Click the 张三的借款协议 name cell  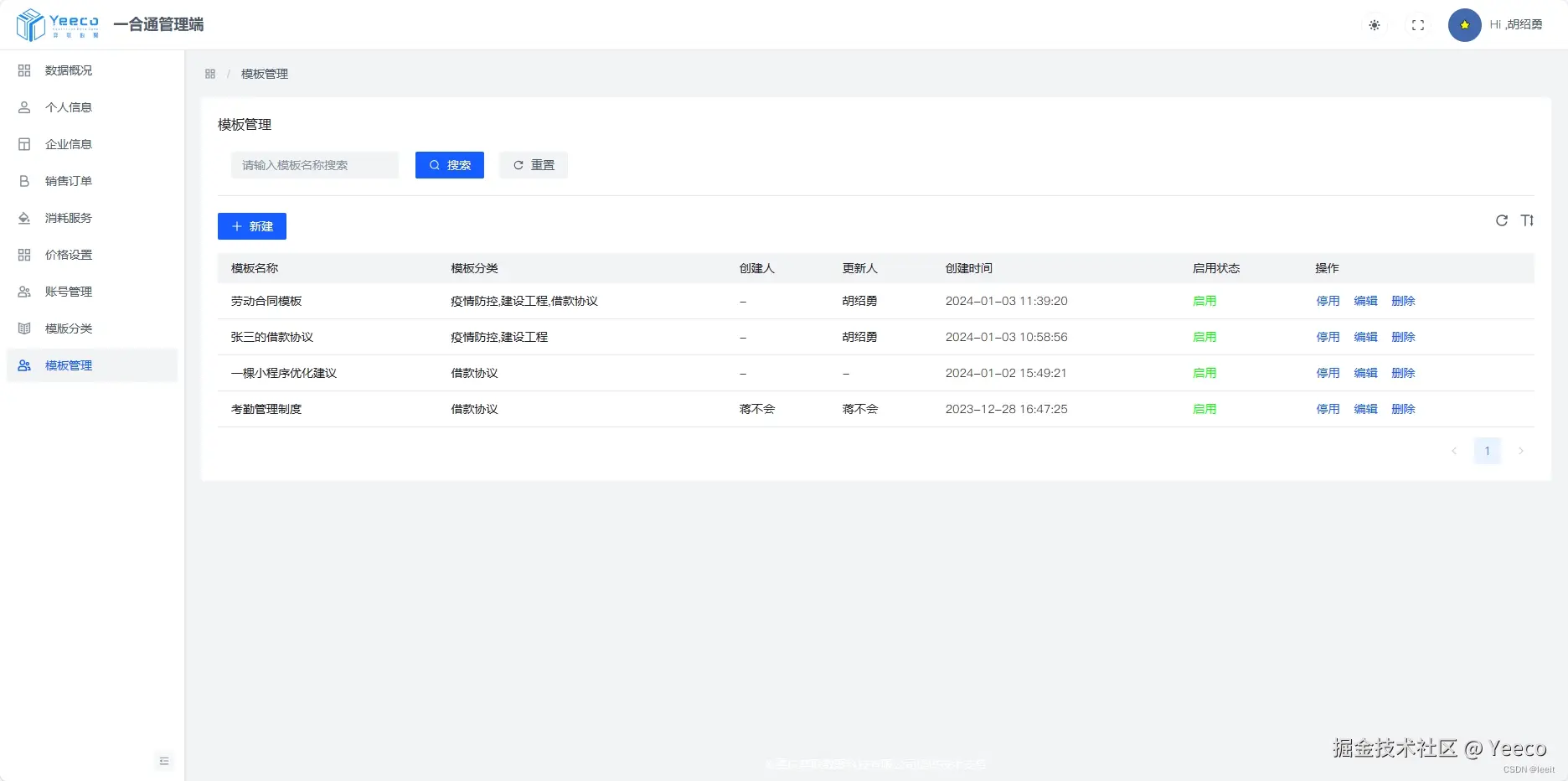tap(272, 337)
